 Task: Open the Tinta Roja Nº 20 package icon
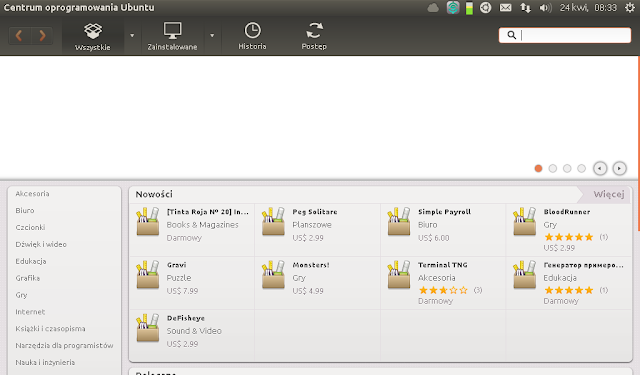[x=148, y=221]
